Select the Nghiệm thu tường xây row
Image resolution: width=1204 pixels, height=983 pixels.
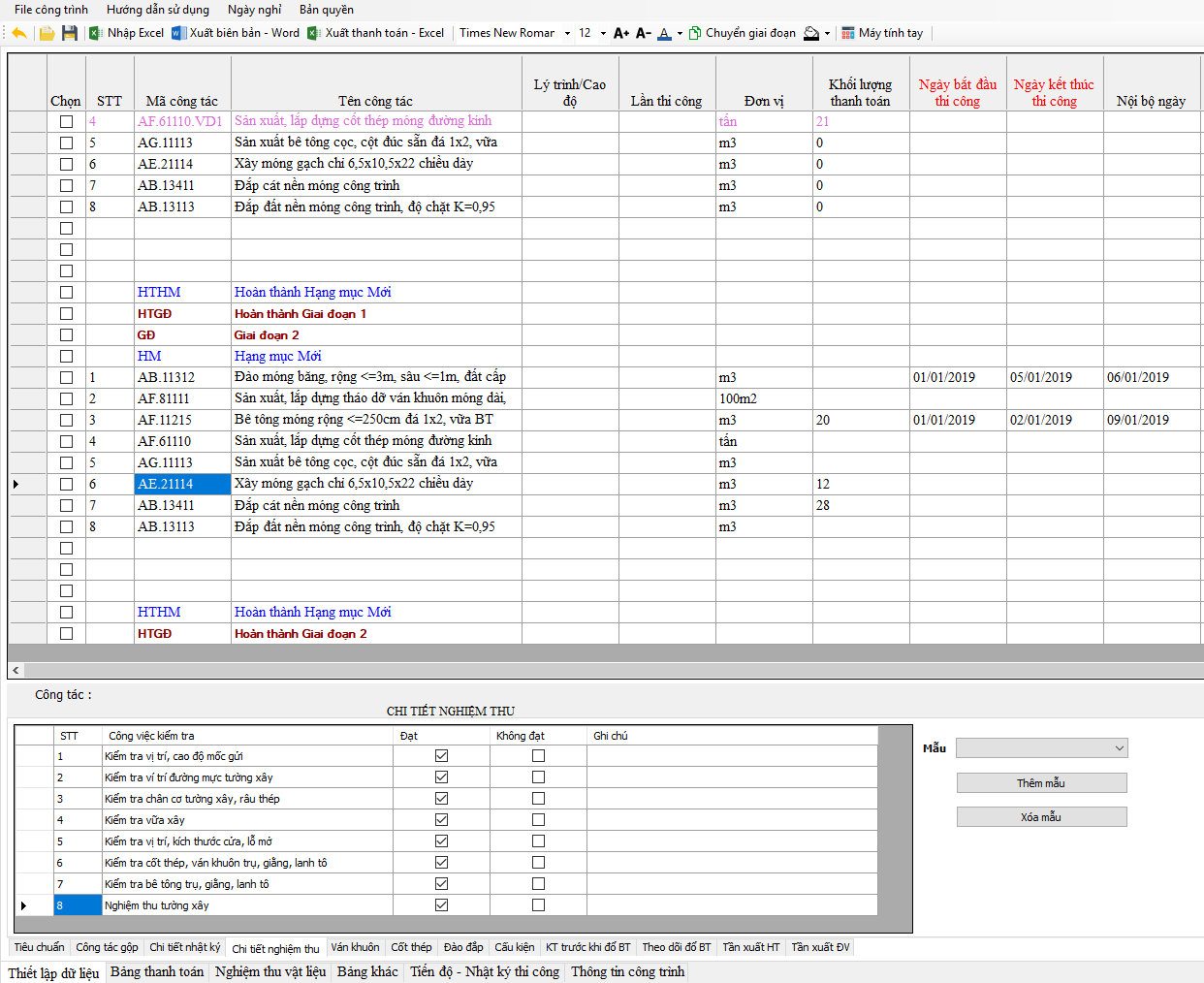pos(446,905)
